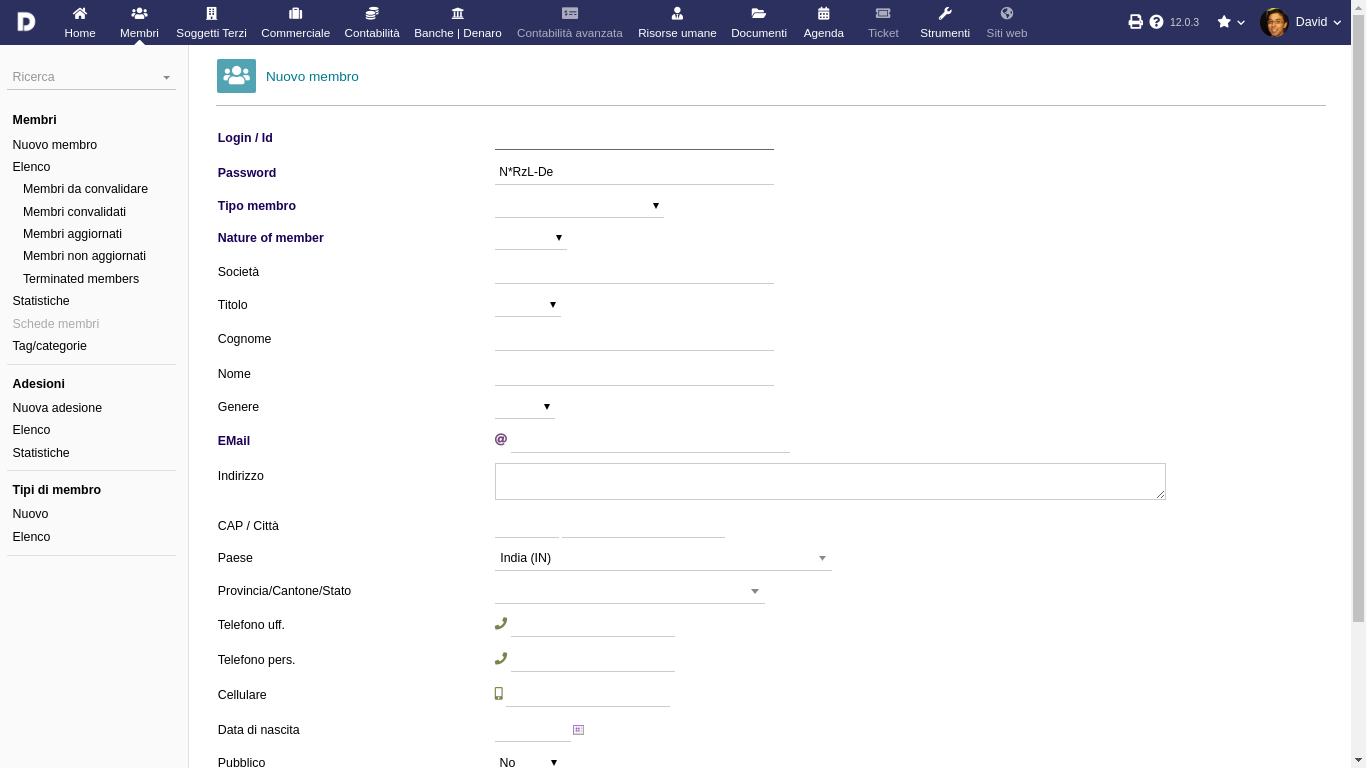Click the Cellulare mobile icon

[x=499, y=693]
